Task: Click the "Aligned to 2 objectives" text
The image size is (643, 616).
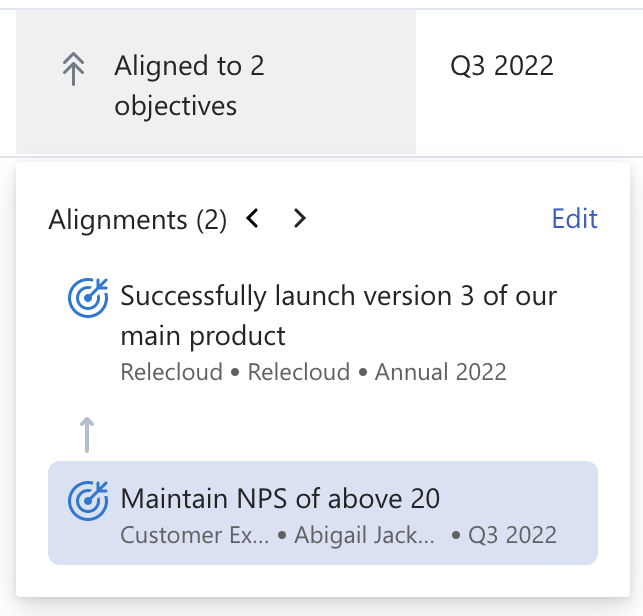Action: click(x=189, y=86)
